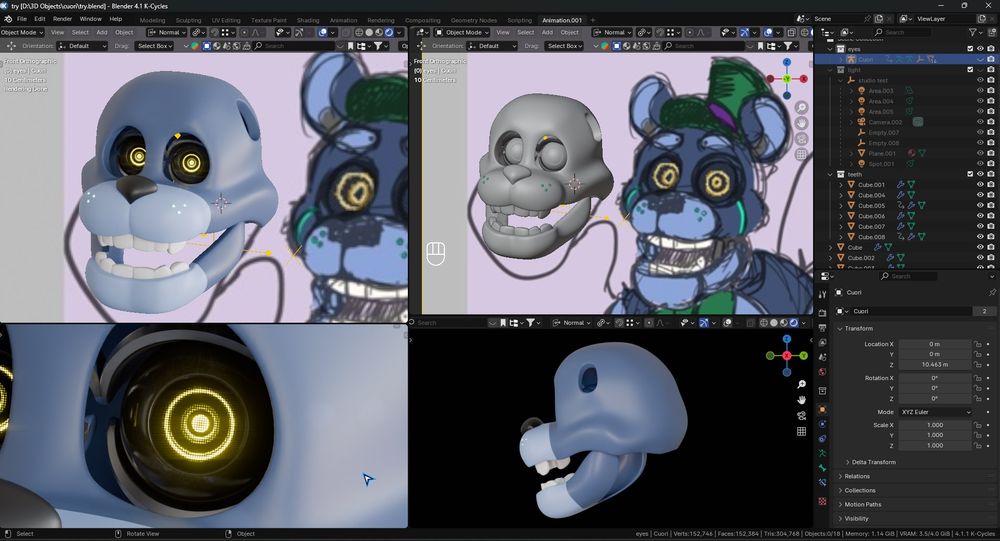Open the Scene properties tab
1000x541 pixels.
(823, 357)
